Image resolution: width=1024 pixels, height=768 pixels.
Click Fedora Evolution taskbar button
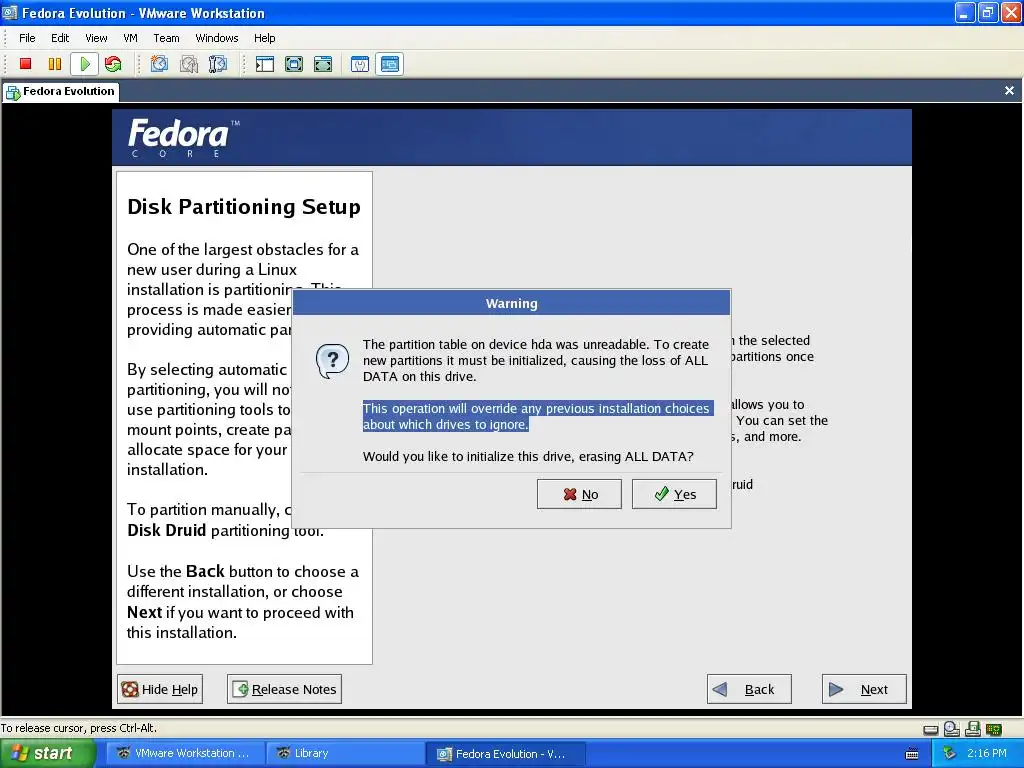[505, 754]
